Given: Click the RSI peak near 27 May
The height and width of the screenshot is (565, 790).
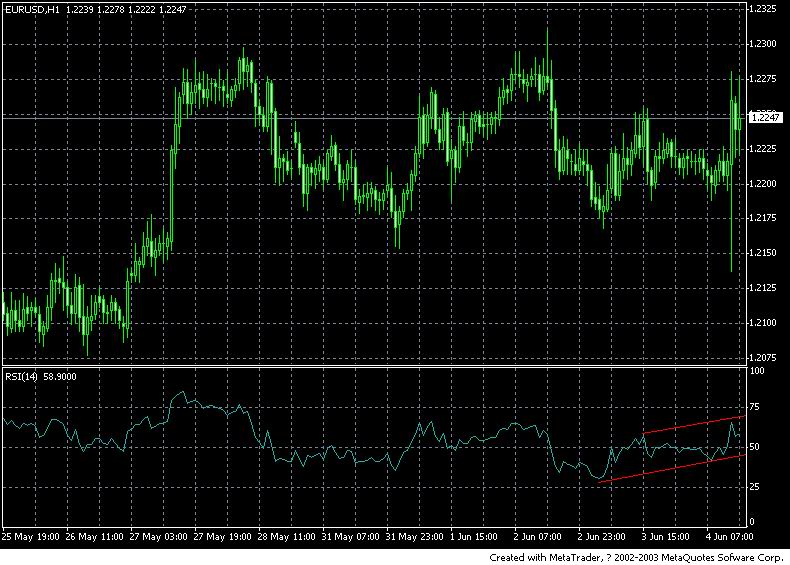Looking at the screenshot, I should (x=182, y=393).
